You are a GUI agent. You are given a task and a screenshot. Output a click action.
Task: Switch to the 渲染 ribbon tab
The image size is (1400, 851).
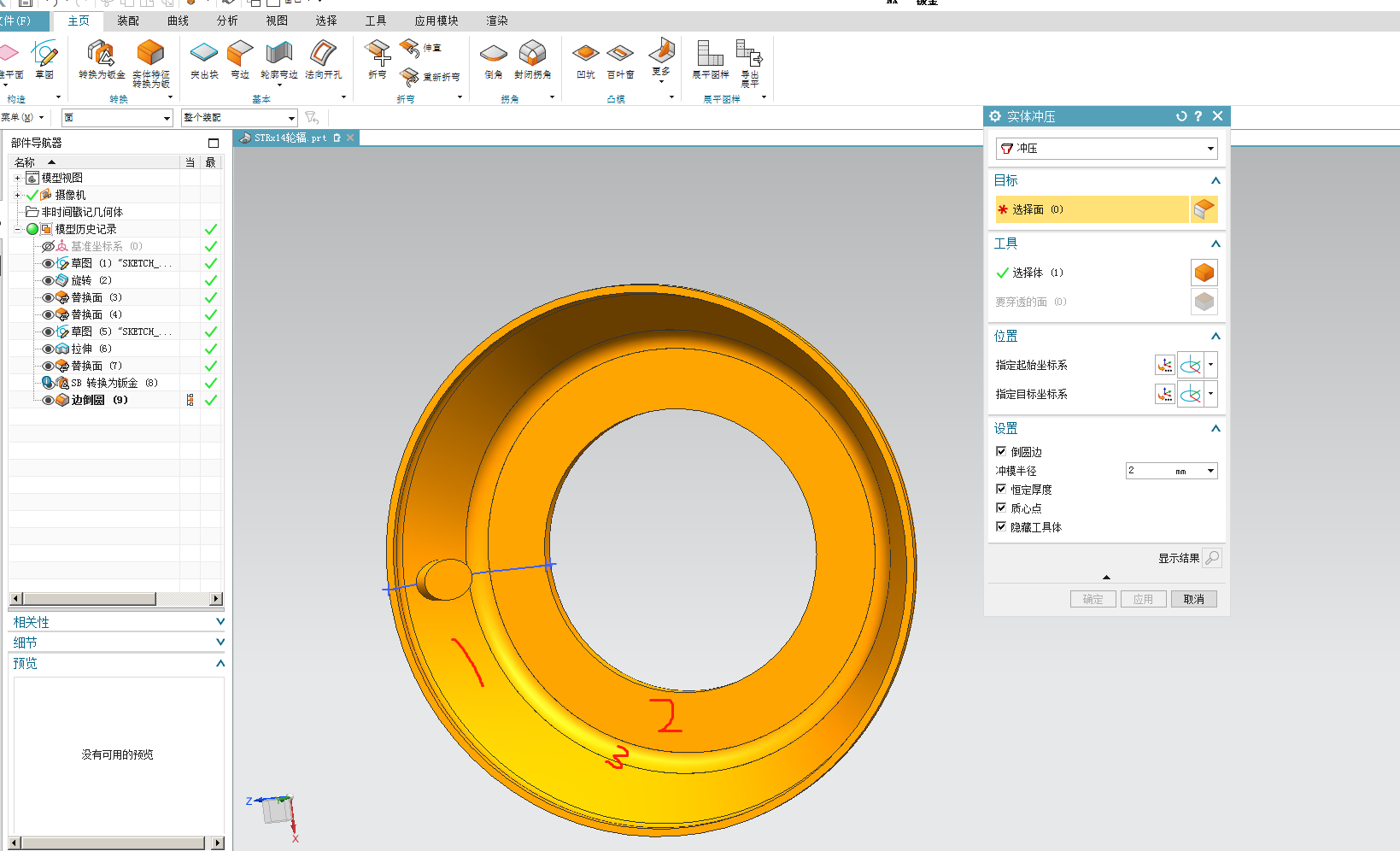(x=497, y=21)
